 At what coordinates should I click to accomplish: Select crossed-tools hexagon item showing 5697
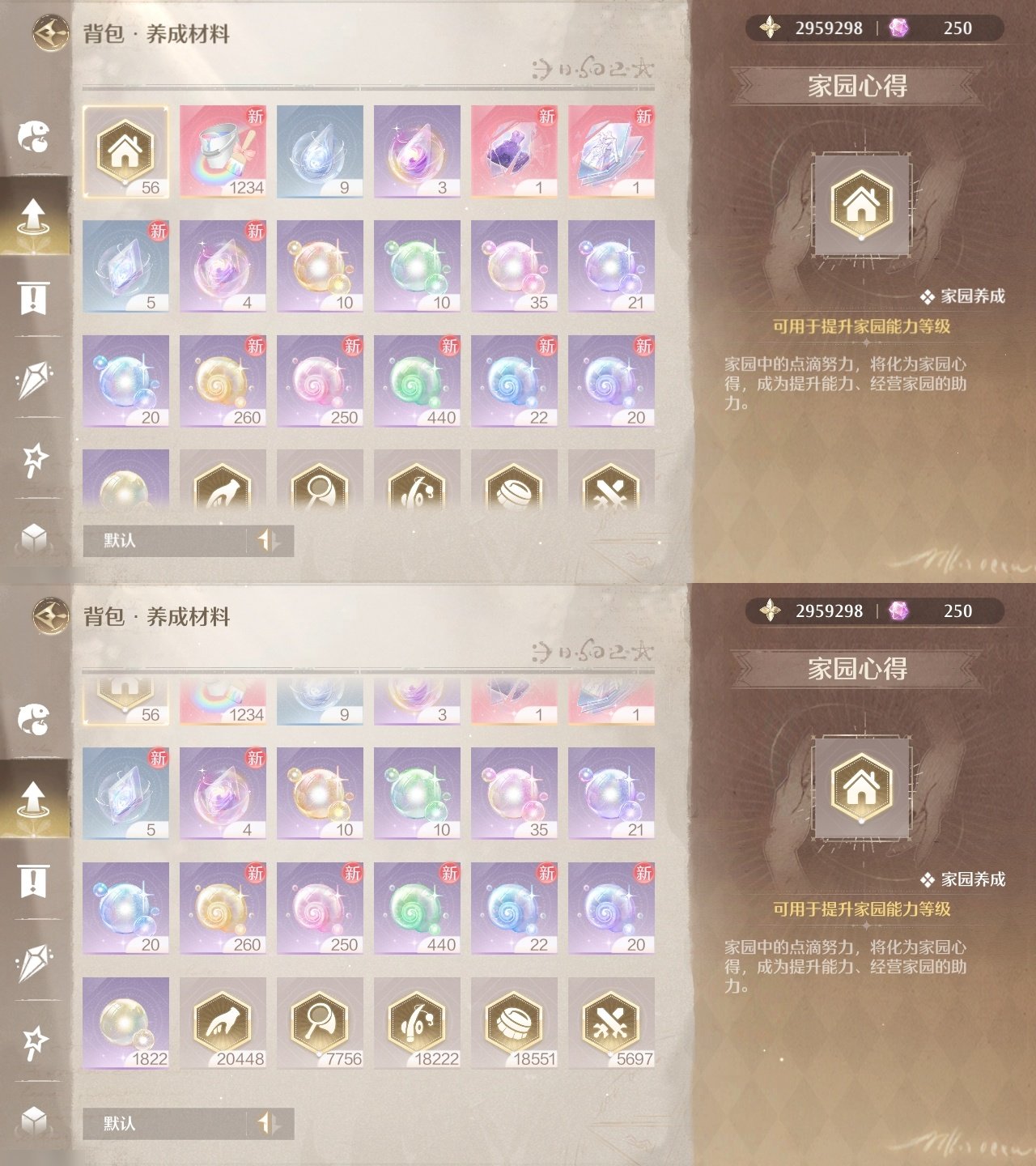click(x=611, y=1023)
